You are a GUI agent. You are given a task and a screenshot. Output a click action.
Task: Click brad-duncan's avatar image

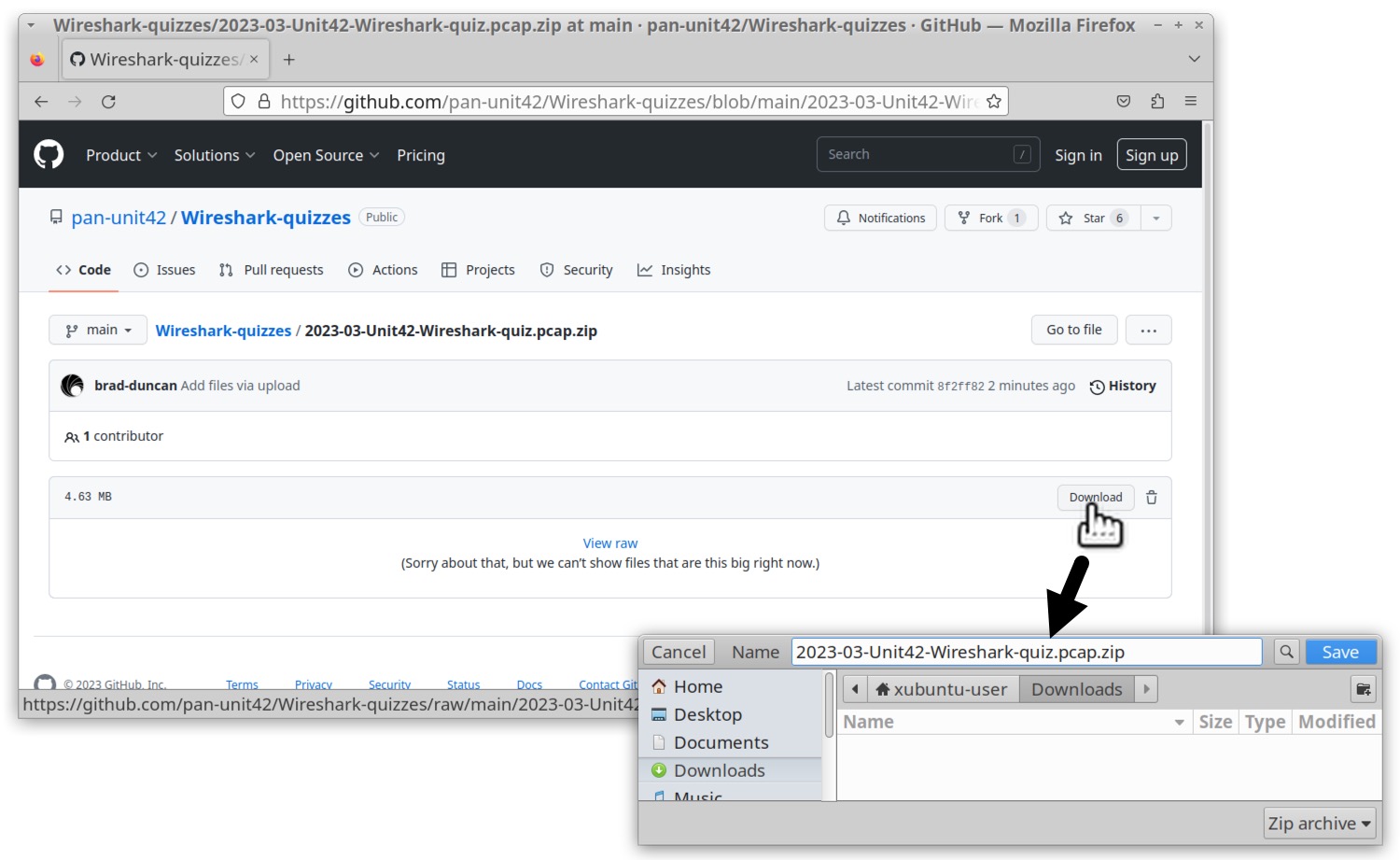click(x=72, y=386)
